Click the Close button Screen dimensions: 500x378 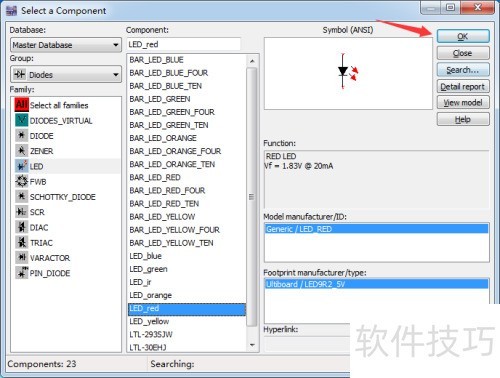(x=463, y=53)
